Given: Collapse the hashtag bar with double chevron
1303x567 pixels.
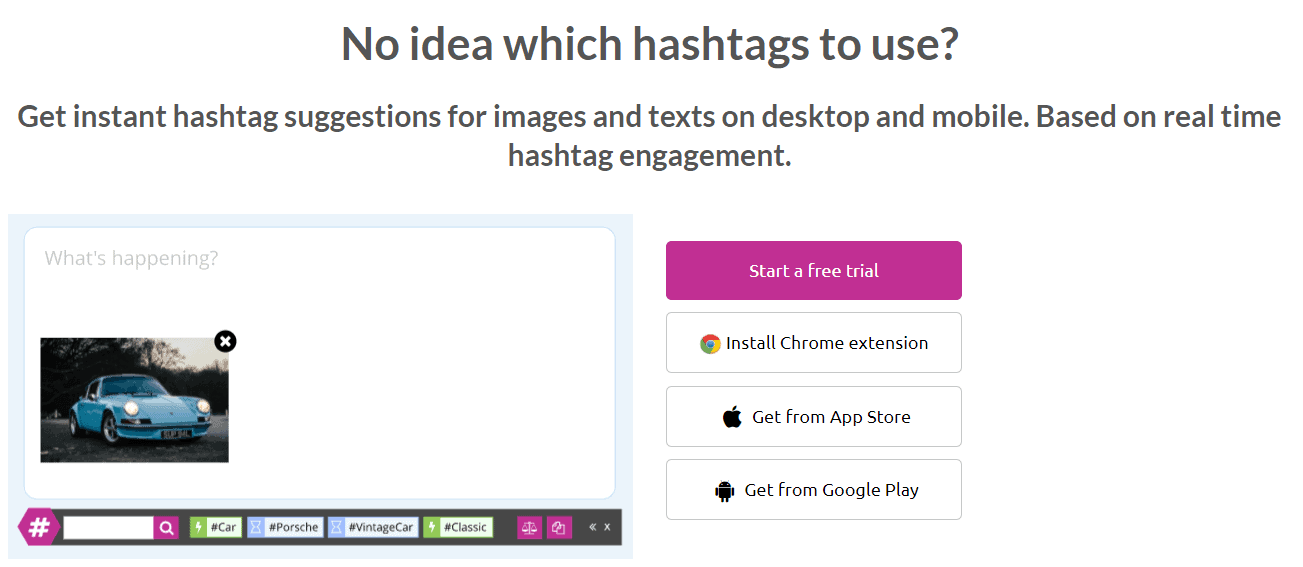Looking at the screenshot, I should click(592, 527).
